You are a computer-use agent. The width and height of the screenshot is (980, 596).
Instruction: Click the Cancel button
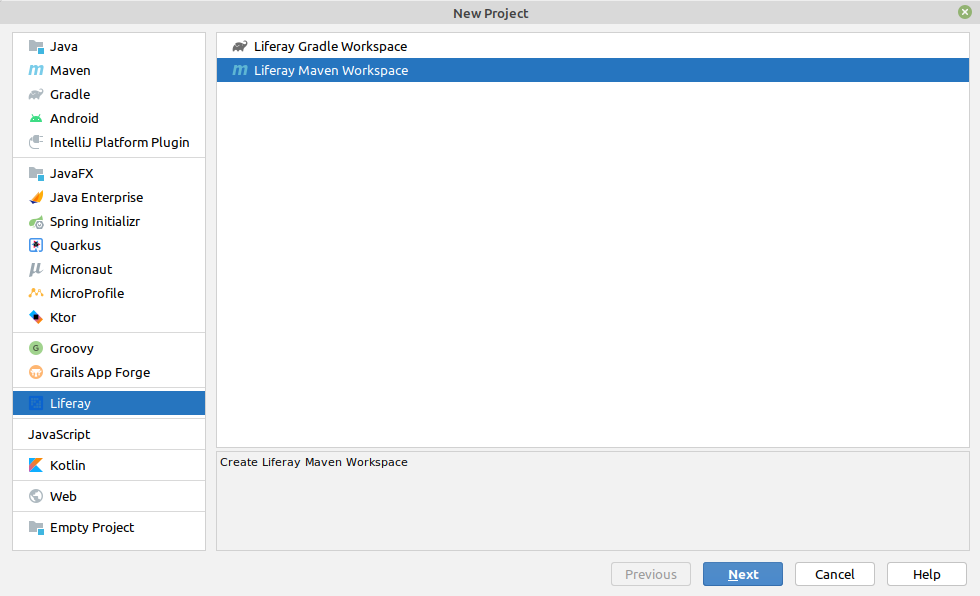[x=834, y=574]
